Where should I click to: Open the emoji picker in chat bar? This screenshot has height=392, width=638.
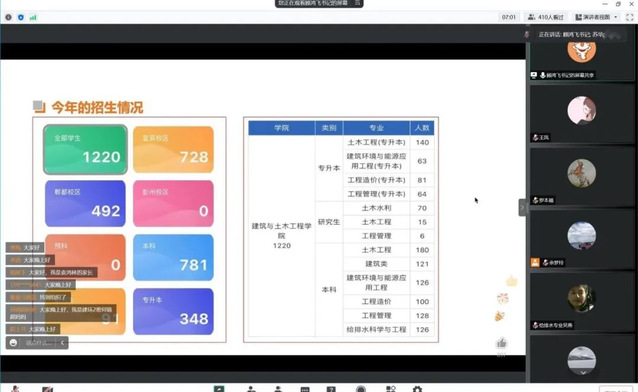coord(13,343)
